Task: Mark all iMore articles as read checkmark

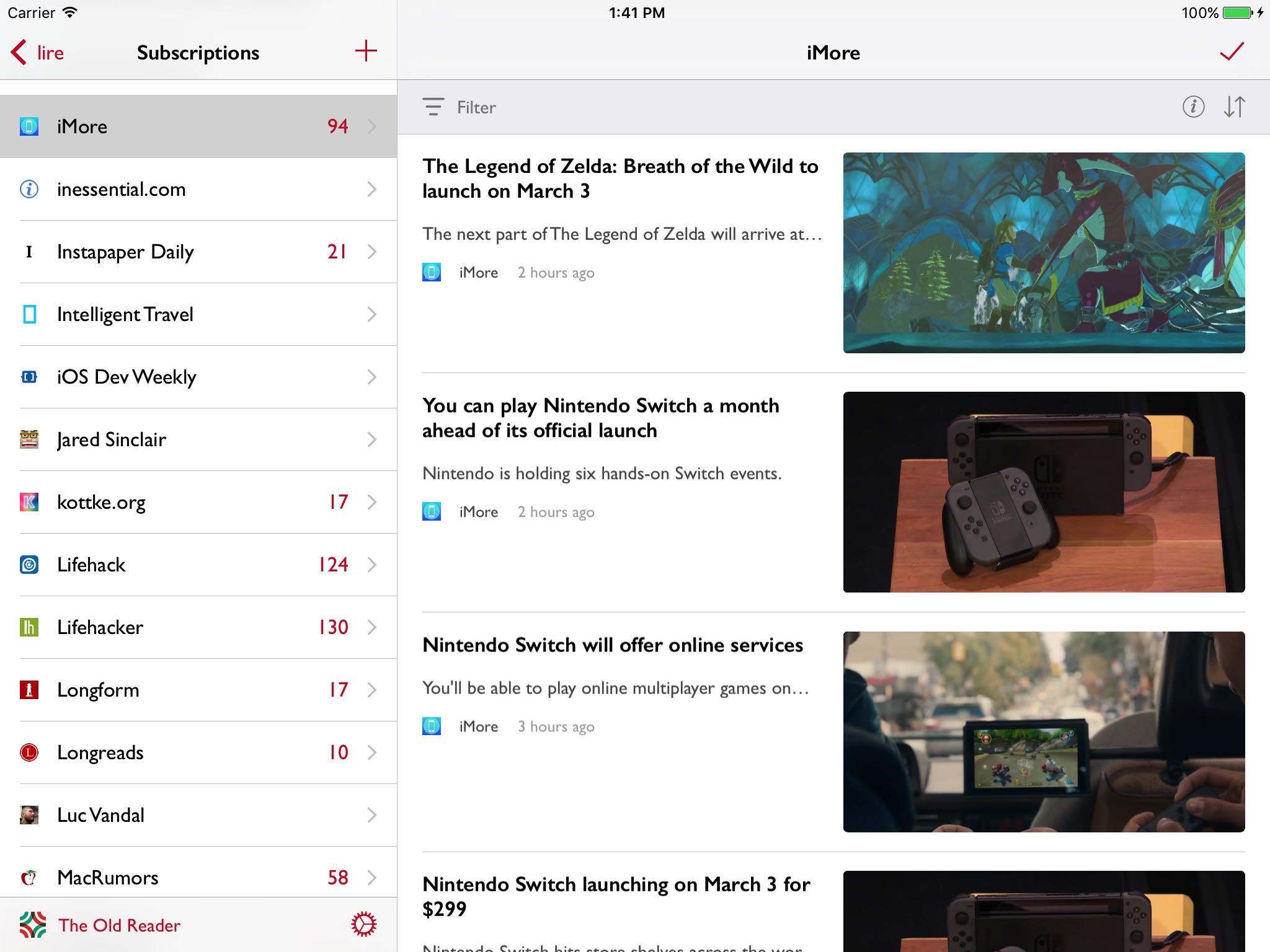Action: click(x=1232, y=51)
